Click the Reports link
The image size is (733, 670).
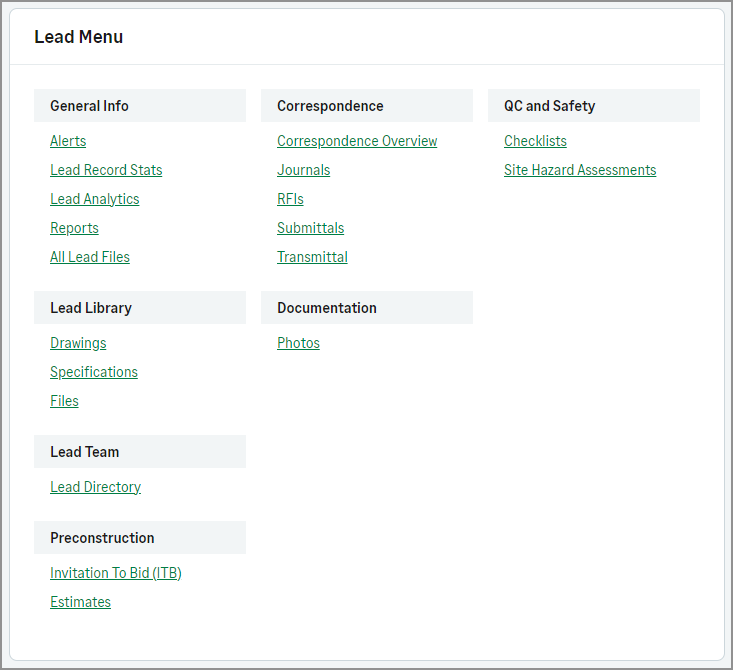coord(74,228)
